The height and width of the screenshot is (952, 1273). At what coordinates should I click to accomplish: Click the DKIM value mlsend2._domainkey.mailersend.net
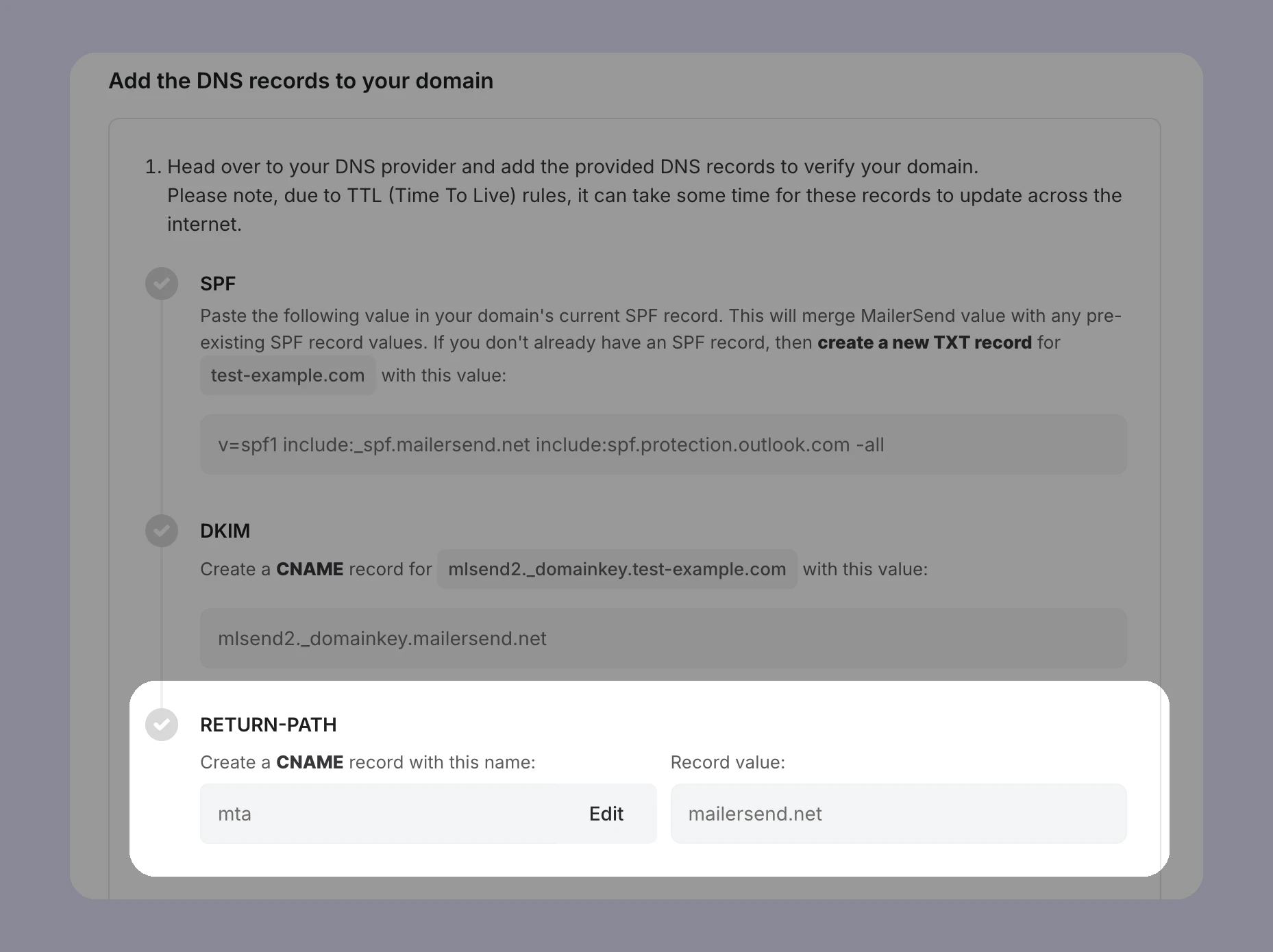662,638
